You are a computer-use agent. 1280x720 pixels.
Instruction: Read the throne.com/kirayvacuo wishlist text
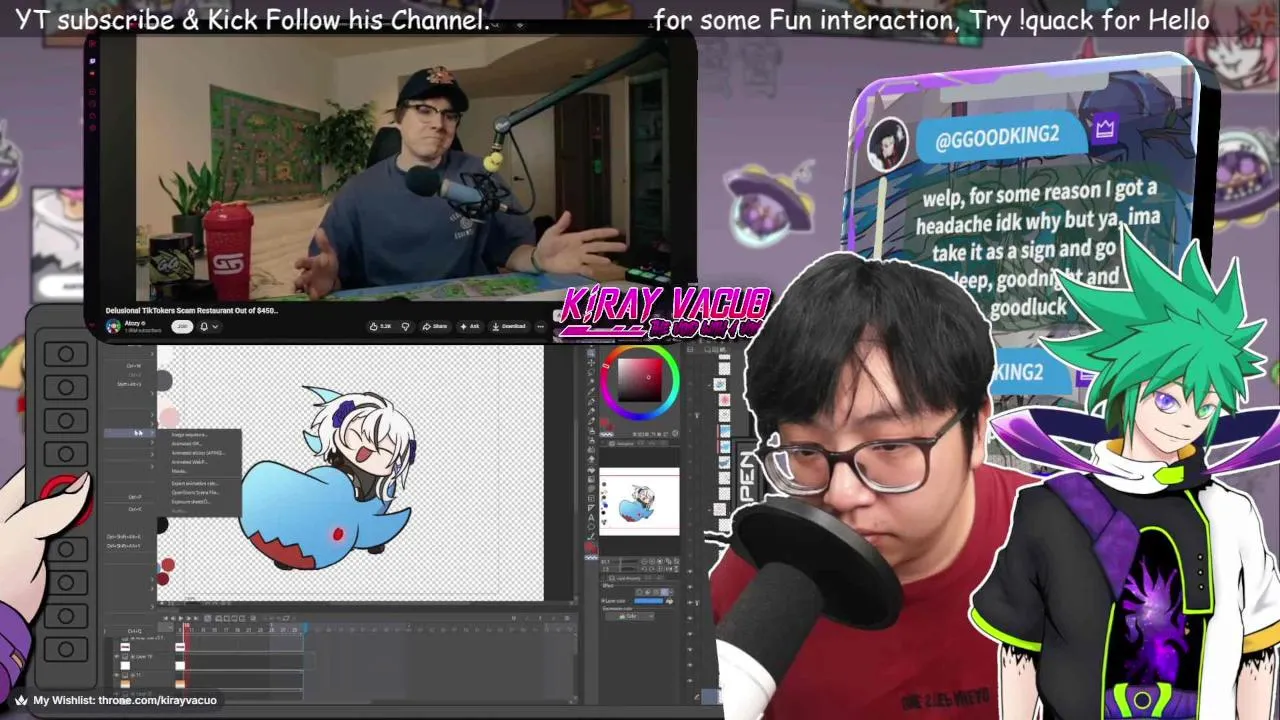coord(157,700)
